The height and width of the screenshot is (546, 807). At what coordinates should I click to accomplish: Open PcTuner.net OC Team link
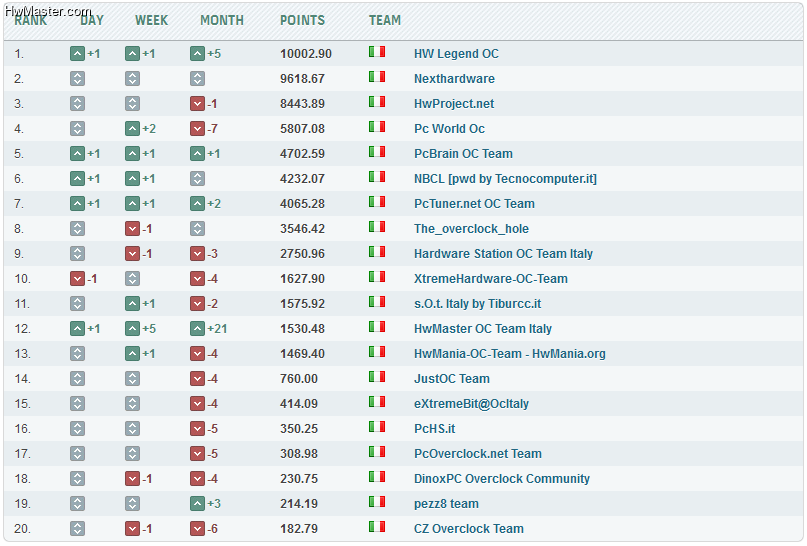[x=474, y=204]
